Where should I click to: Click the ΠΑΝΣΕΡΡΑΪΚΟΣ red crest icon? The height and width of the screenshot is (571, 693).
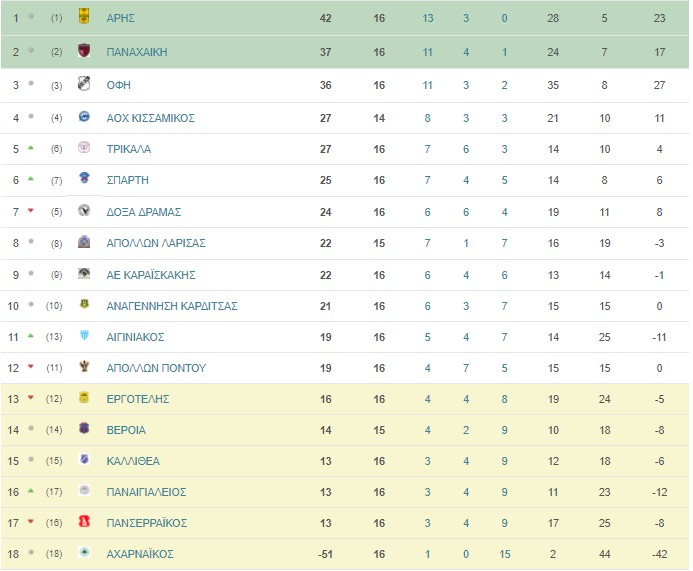pos(84,521)
